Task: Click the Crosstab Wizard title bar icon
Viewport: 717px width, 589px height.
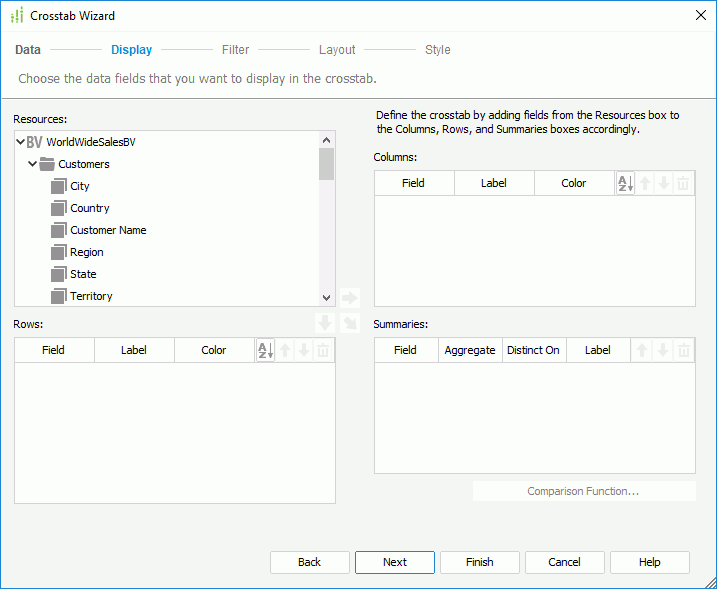Action: [17, 16]
